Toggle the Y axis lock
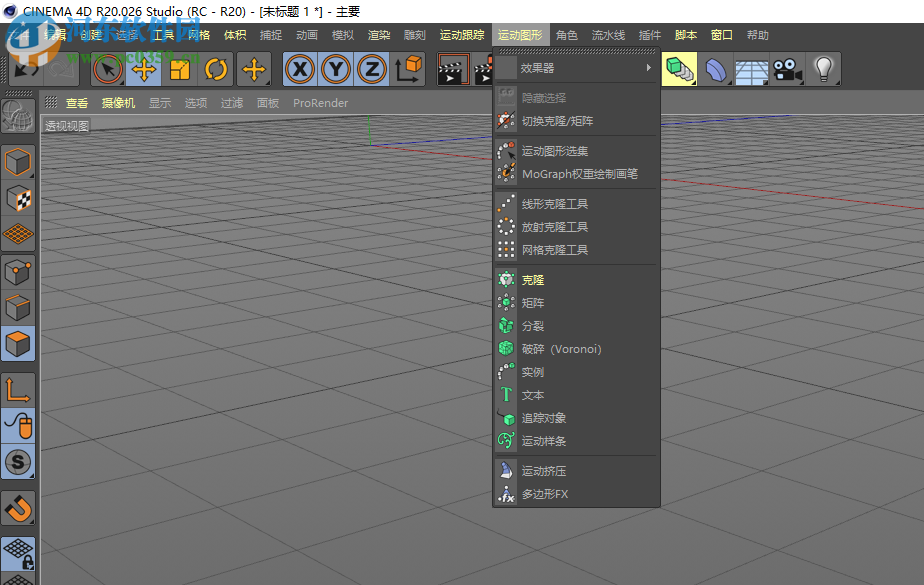924x585 pixels. click(336, 69)
